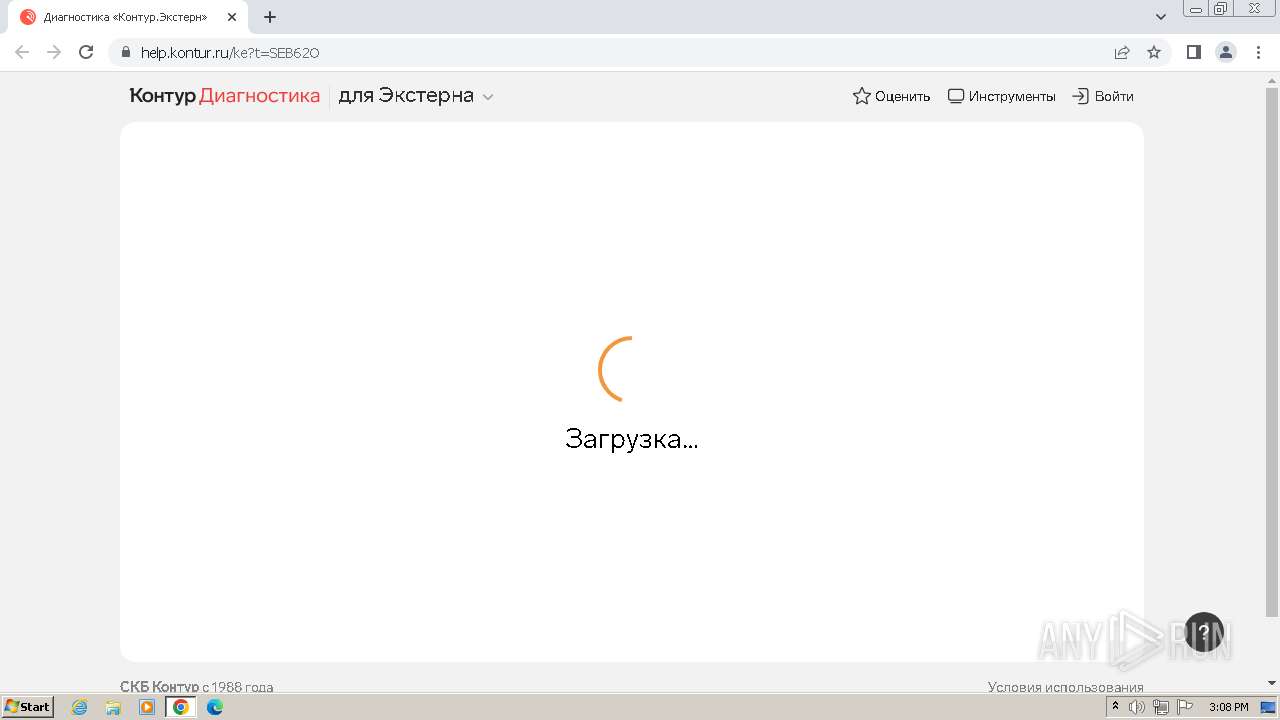This screenshot has height=720, width=1280.
Task: Click the scrollbar down arrow
Action: [1272, 683]
